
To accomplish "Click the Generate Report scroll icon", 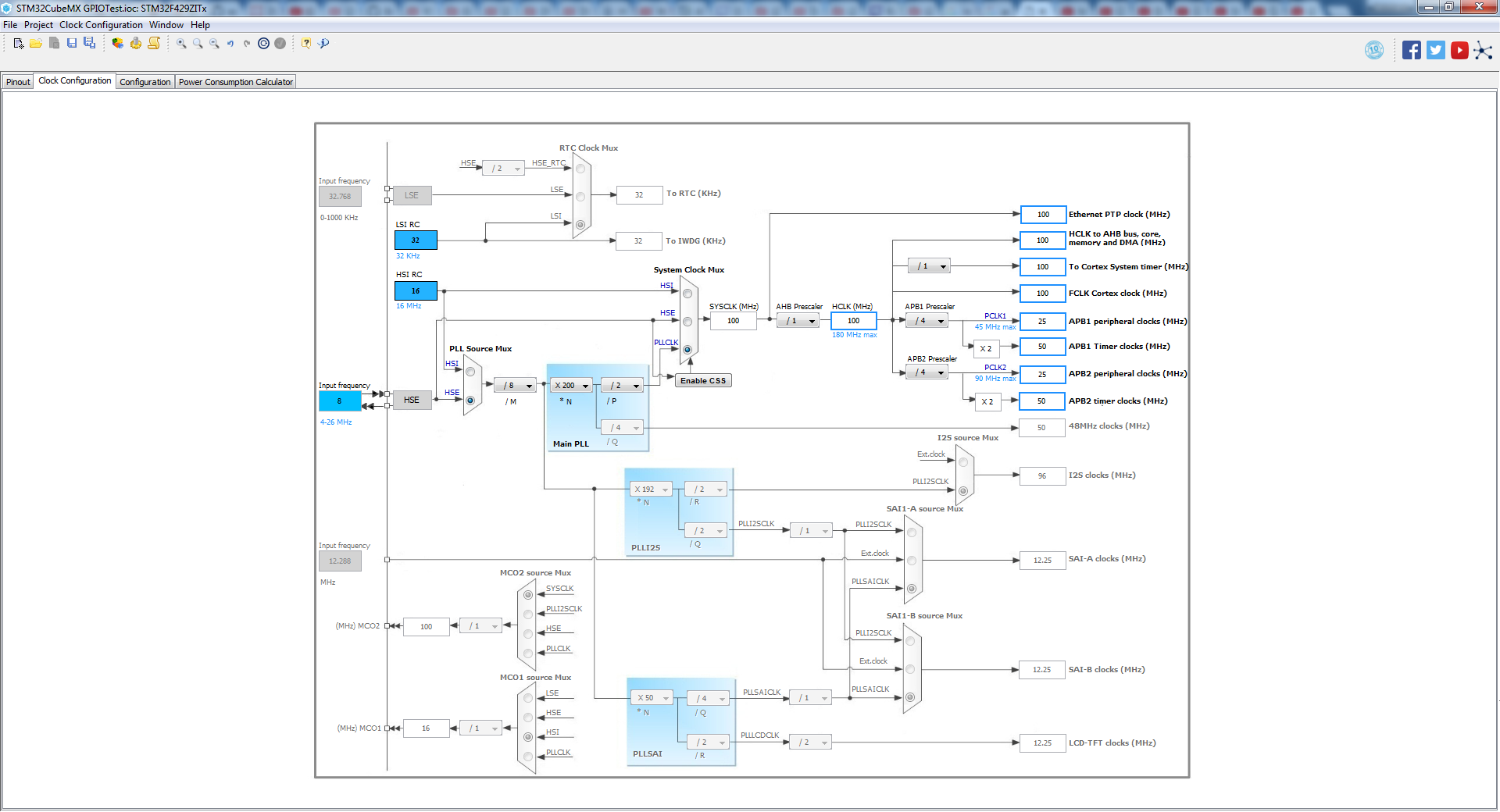I will [154, 44].
